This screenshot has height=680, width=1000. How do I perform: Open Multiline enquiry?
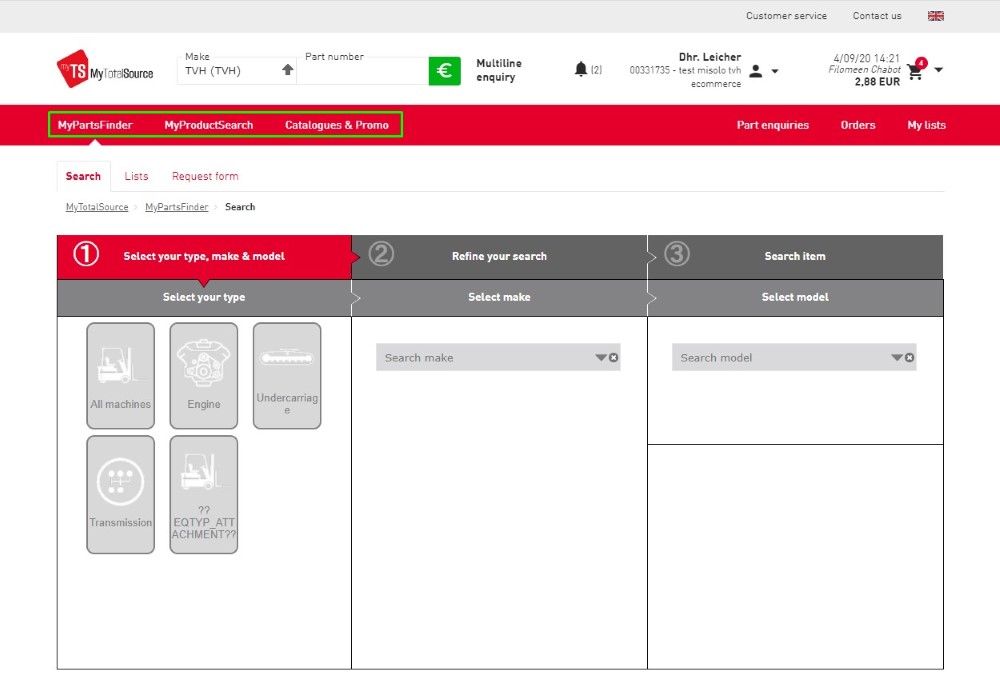pos(499,70)
